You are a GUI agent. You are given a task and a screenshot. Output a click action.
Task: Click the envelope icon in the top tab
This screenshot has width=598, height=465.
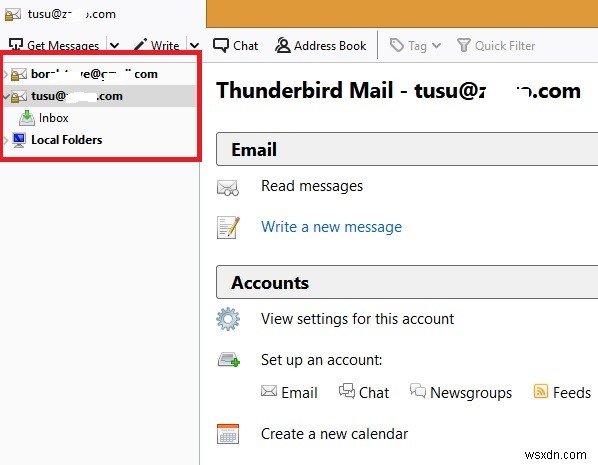13,15
